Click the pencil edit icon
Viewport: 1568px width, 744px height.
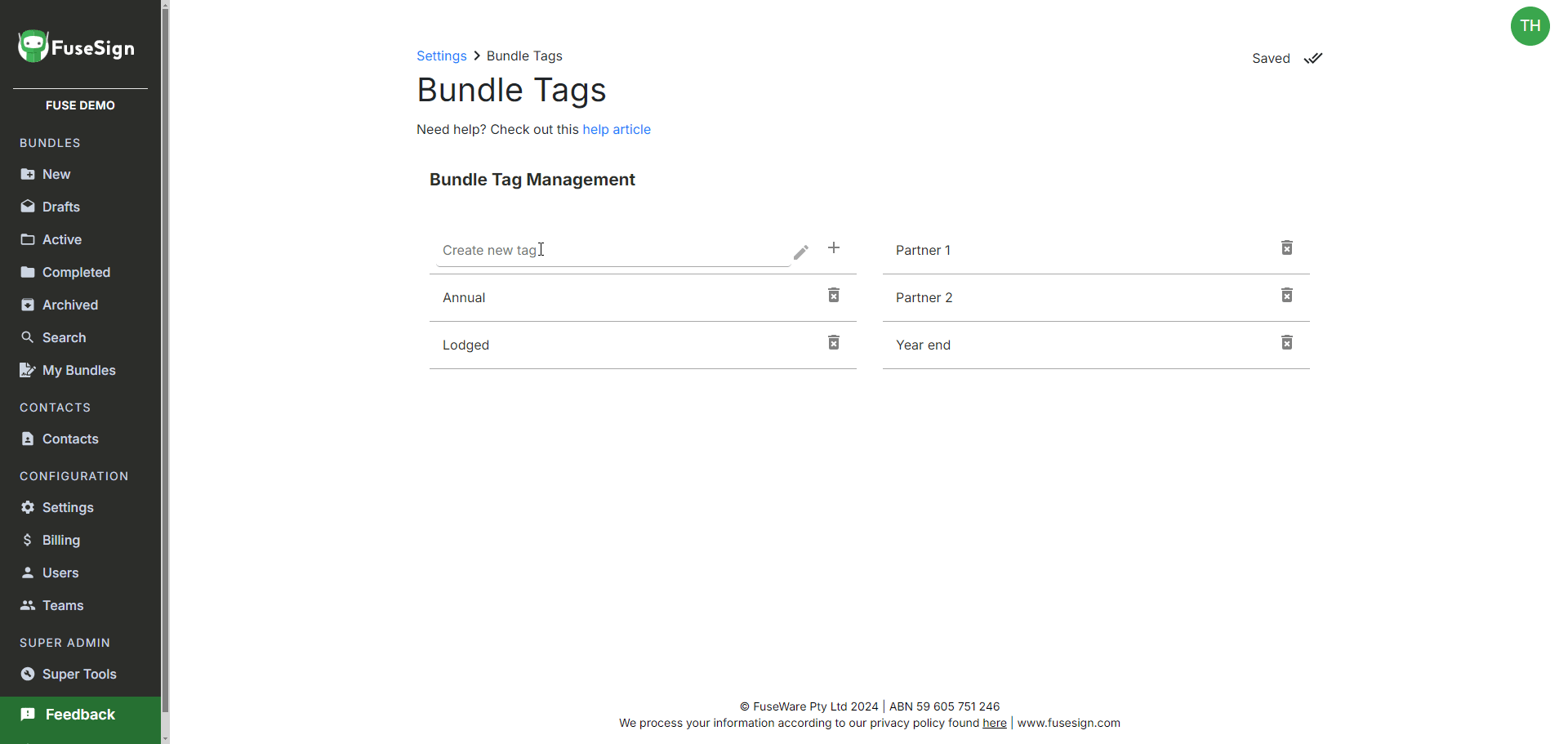point(801,252)
